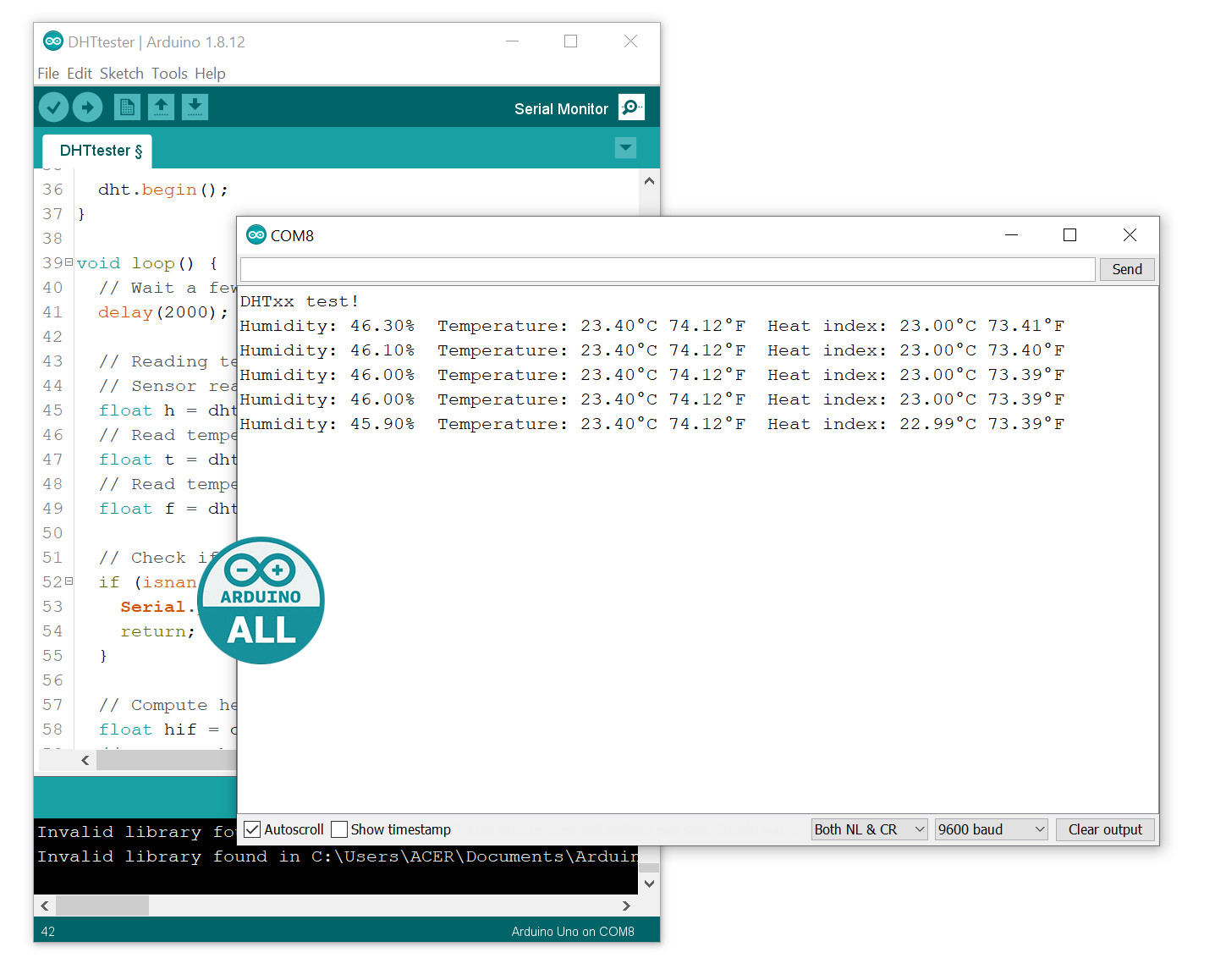Viewport: 1215px width, 980px height.
Task: Open a sketch with the Open icon
Action: (161, 107)
